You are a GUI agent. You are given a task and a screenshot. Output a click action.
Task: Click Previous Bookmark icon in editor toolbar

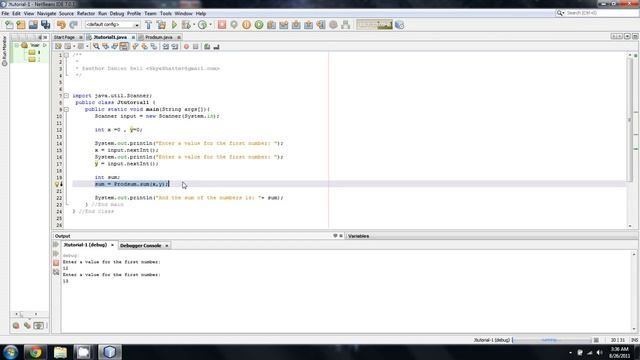136,47
